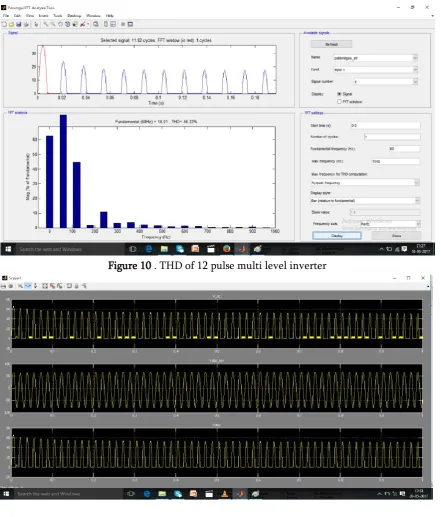441x517 pixels.
Task: Click the Save figure icon in toolbar
Action: coord(19,24)
